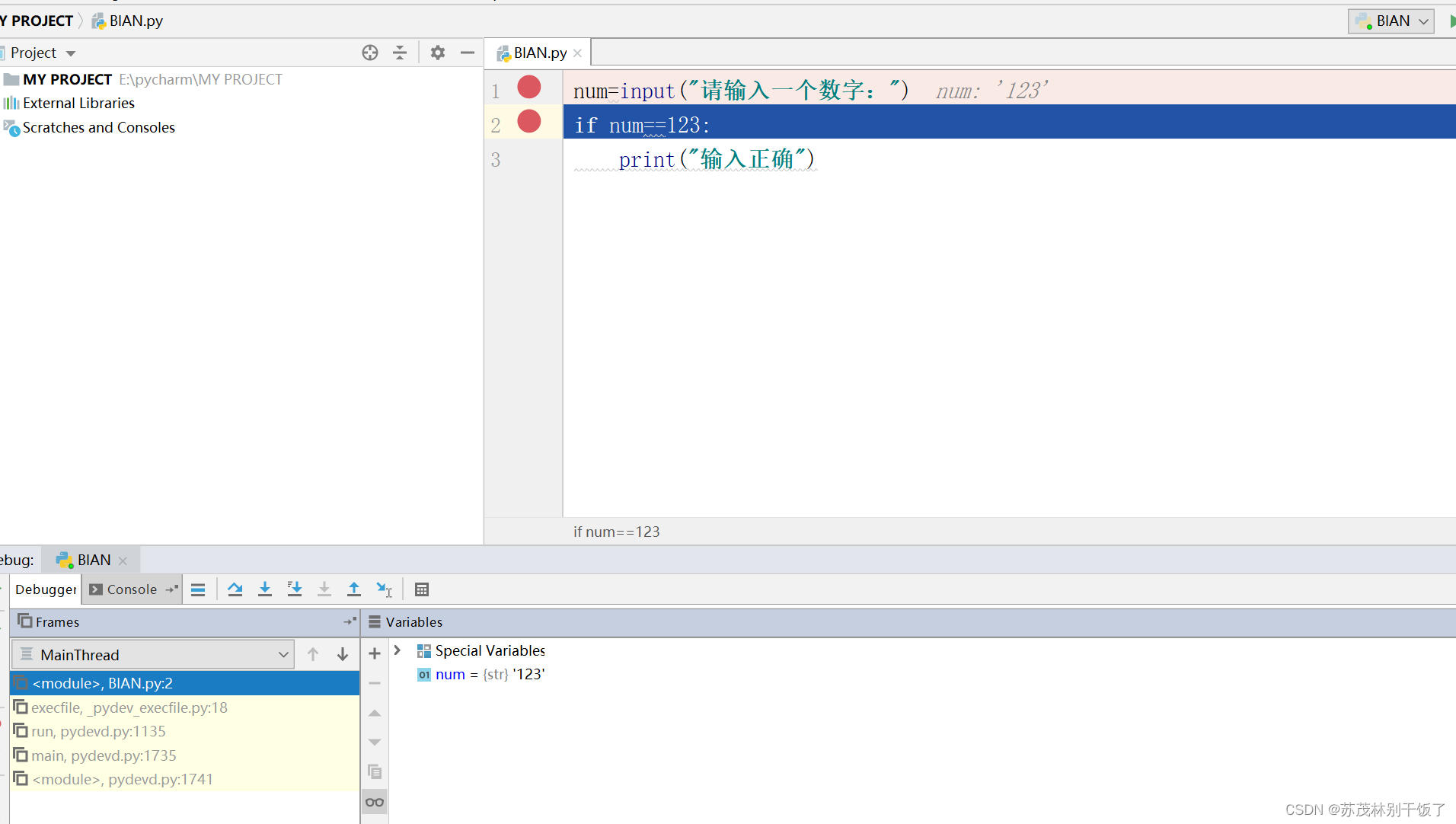The width and height of the screenshot is (1456, 824).
Task: Click Step Over debugger icon
Action: 235,589
